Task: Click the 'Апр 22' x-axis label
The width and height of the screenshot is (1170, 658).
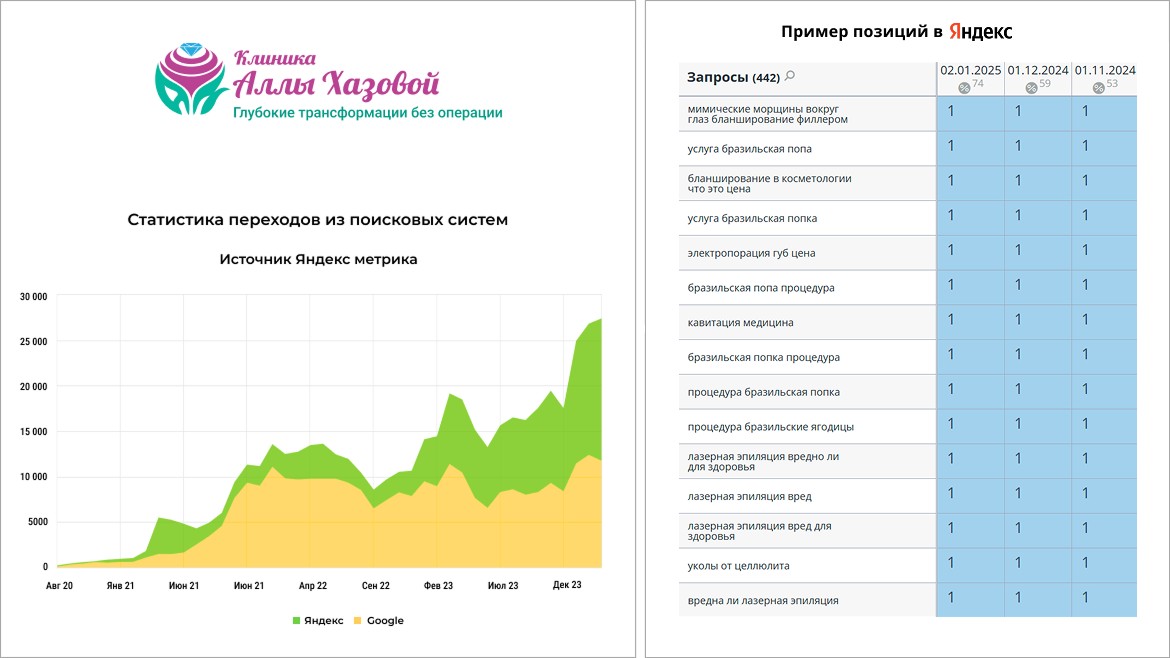Action: pos(313,586)
